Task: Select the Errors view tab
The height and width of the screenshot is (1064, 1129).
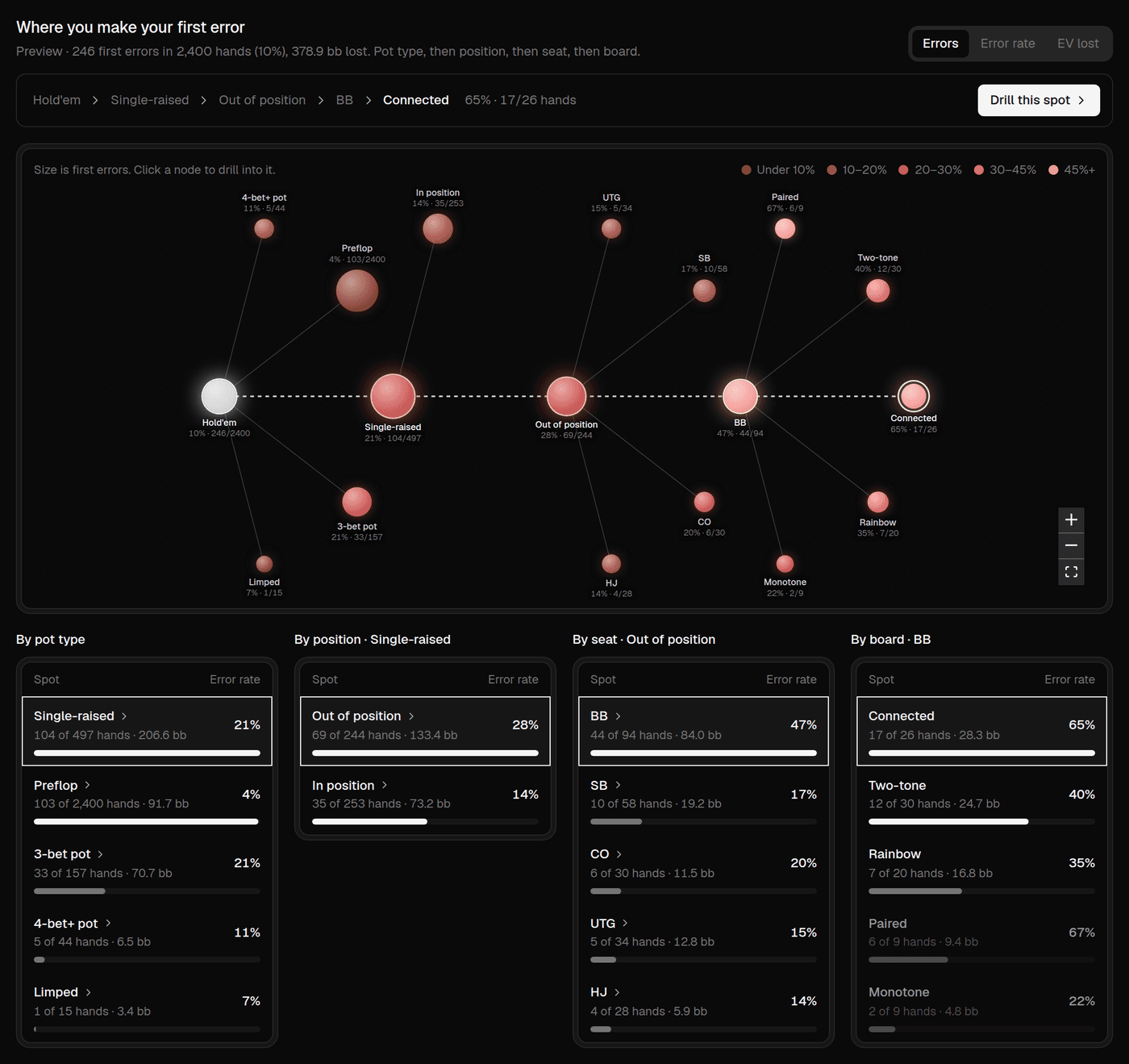Action: 940,44
